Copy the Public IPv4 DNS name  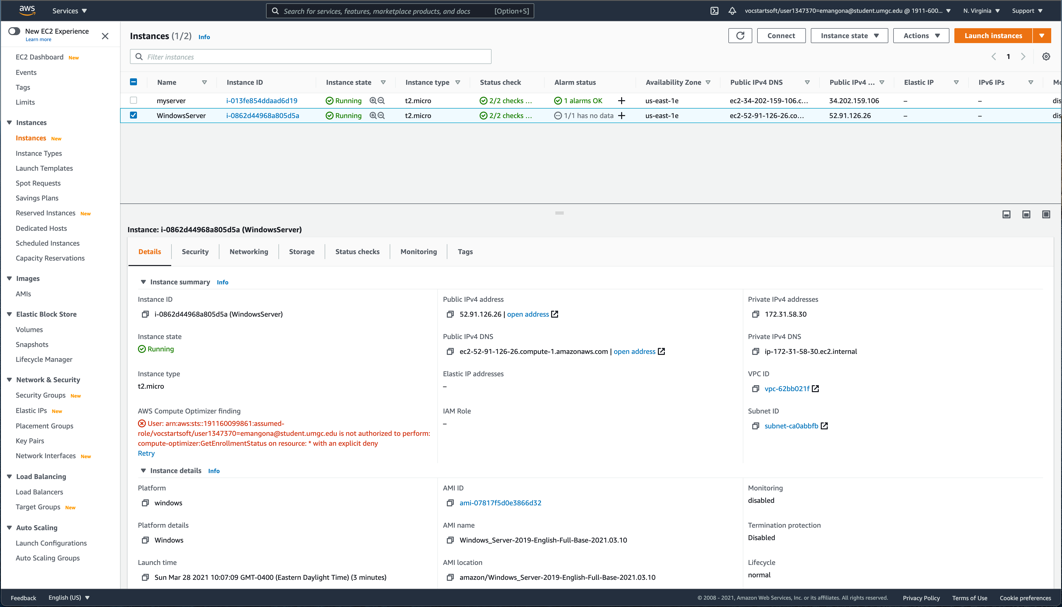point(450,352)
